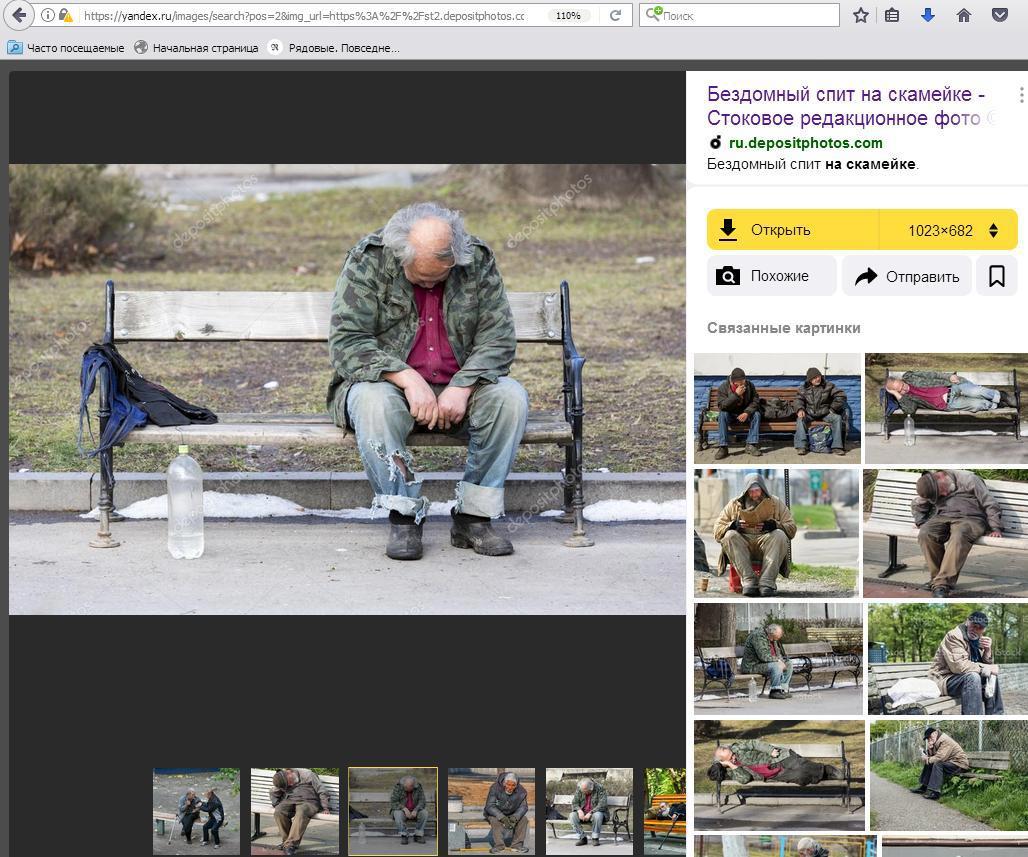Screen dimensions: 1028x857
Task: Open the three-dot menu beside image title
Action: (x=1020, y=95)
